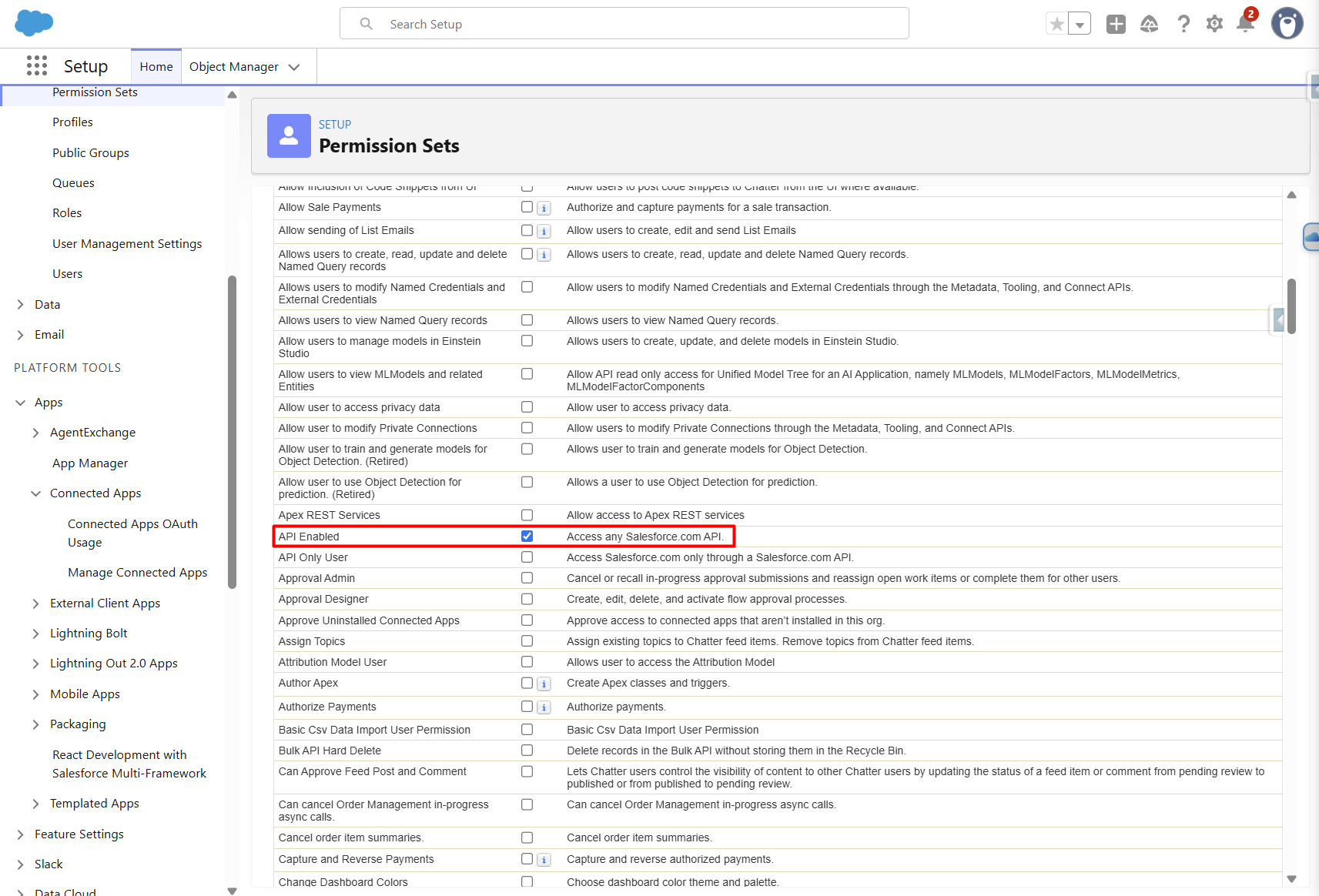1319x896 pixels.
Task: Open the Object Manager dropdown chevron
Action: [294, 67]
